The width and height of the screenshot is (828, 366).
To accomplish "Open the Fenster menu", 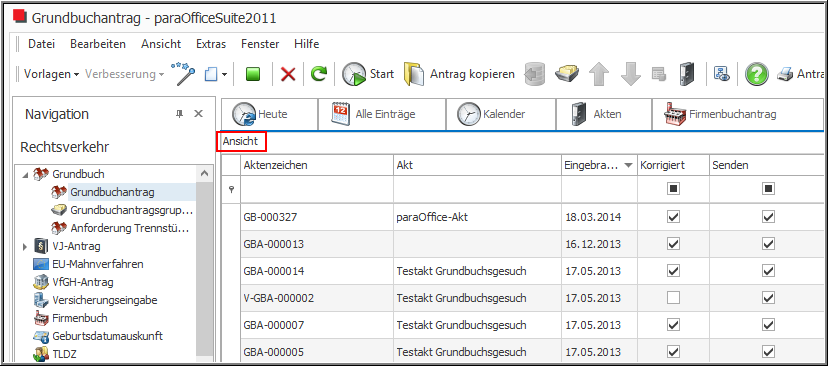I will 260,44.
